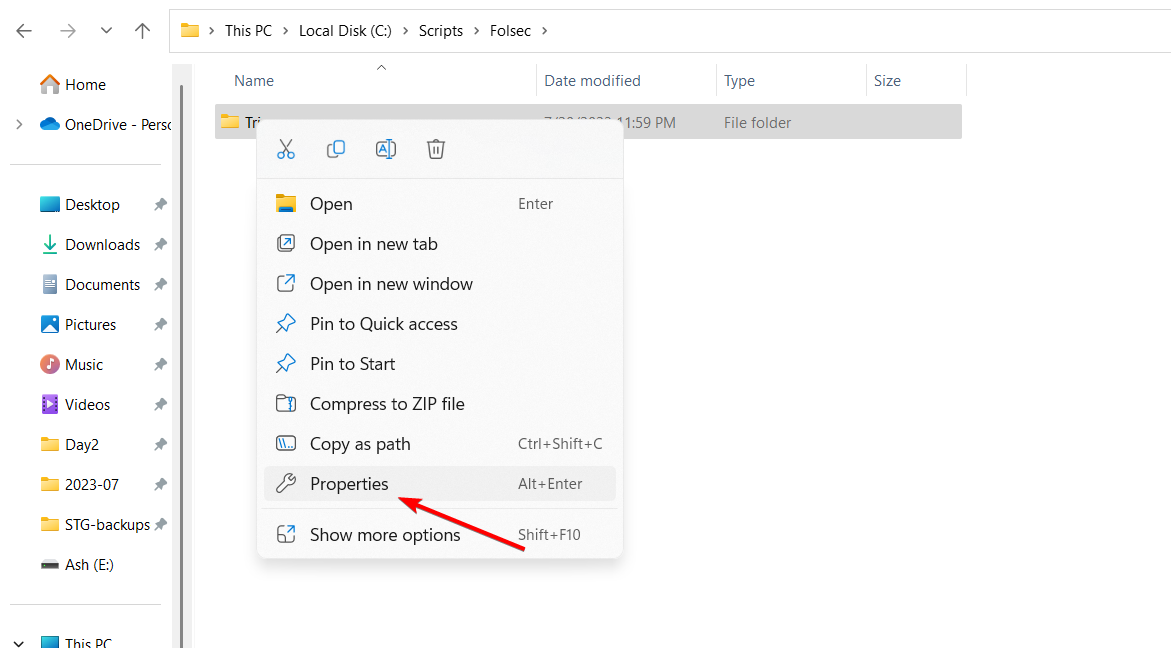The height and width of the screenshot is (648, 1171).
Task: Click the pin icon next to Desktop
Action: click(x=161, y=205)
